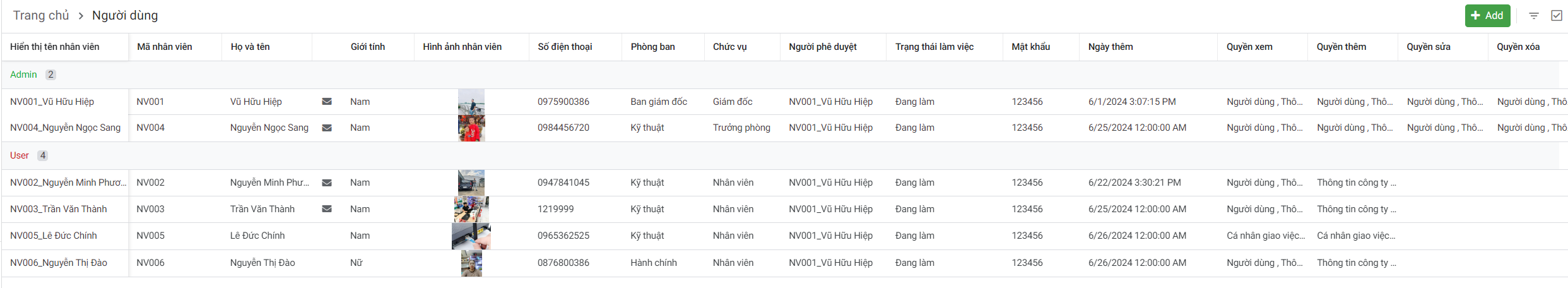Click phone number 0947841045 cell
Image resolution: width=1568 pixels, height=288 pixels.
click(563, 183)
